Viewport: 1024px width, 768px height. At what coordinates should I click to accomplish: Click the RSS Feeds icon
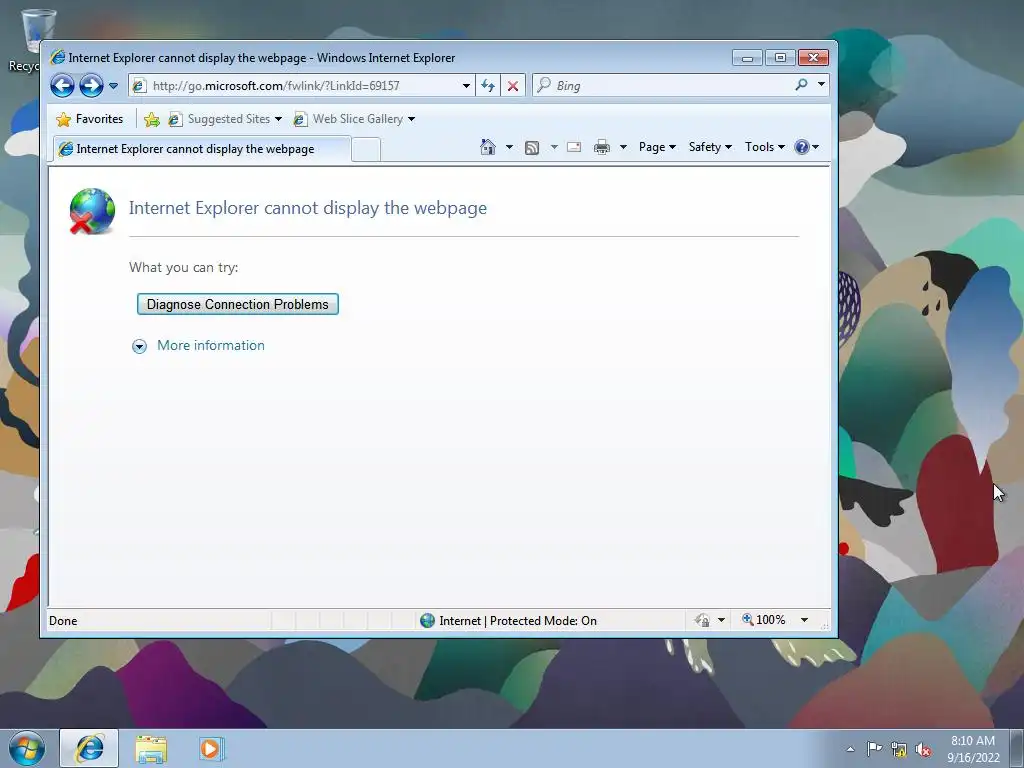click(532, 148)
